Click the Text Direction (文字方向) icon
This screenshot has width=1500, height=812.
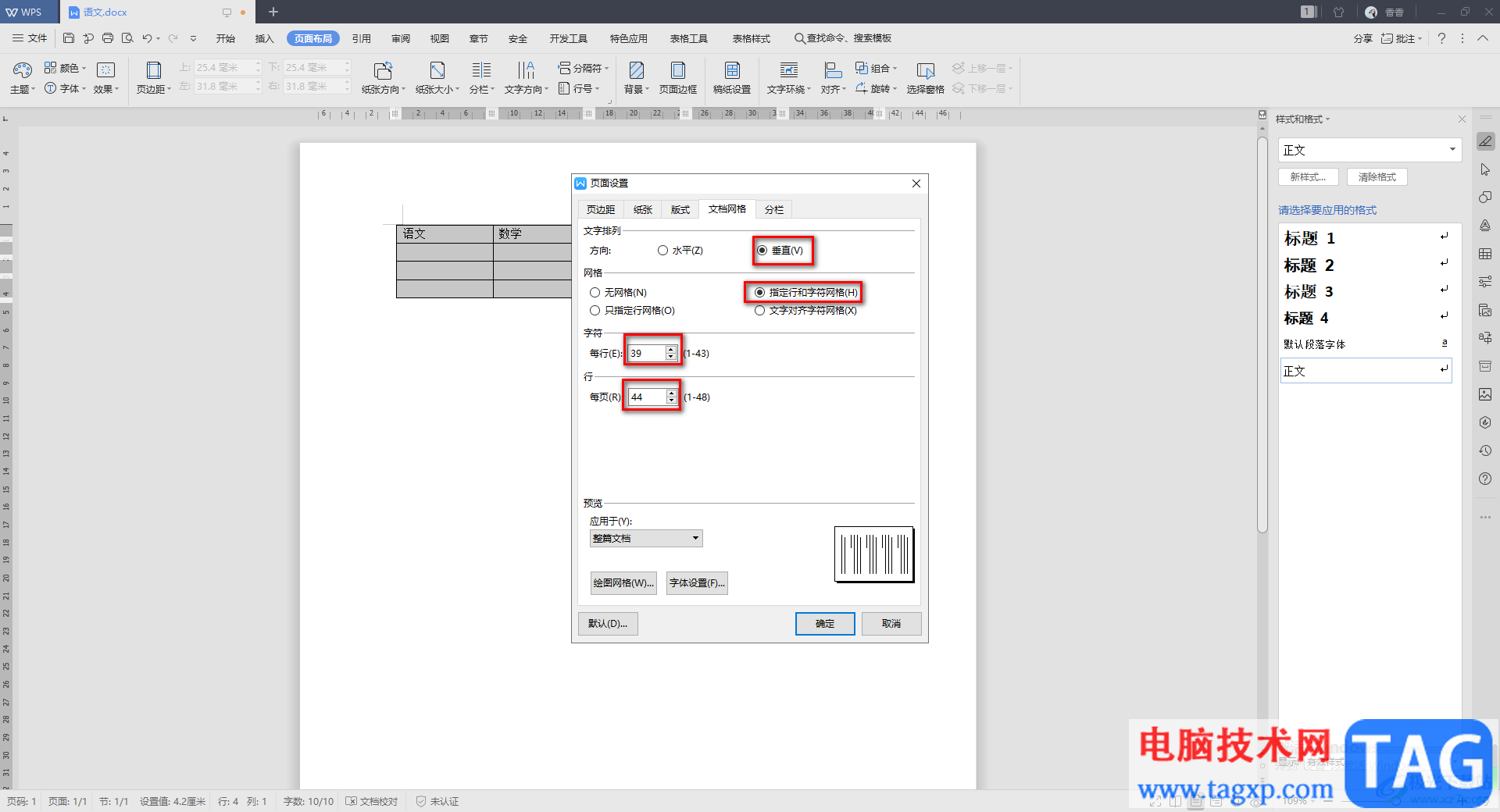click(x=526, y=70)
